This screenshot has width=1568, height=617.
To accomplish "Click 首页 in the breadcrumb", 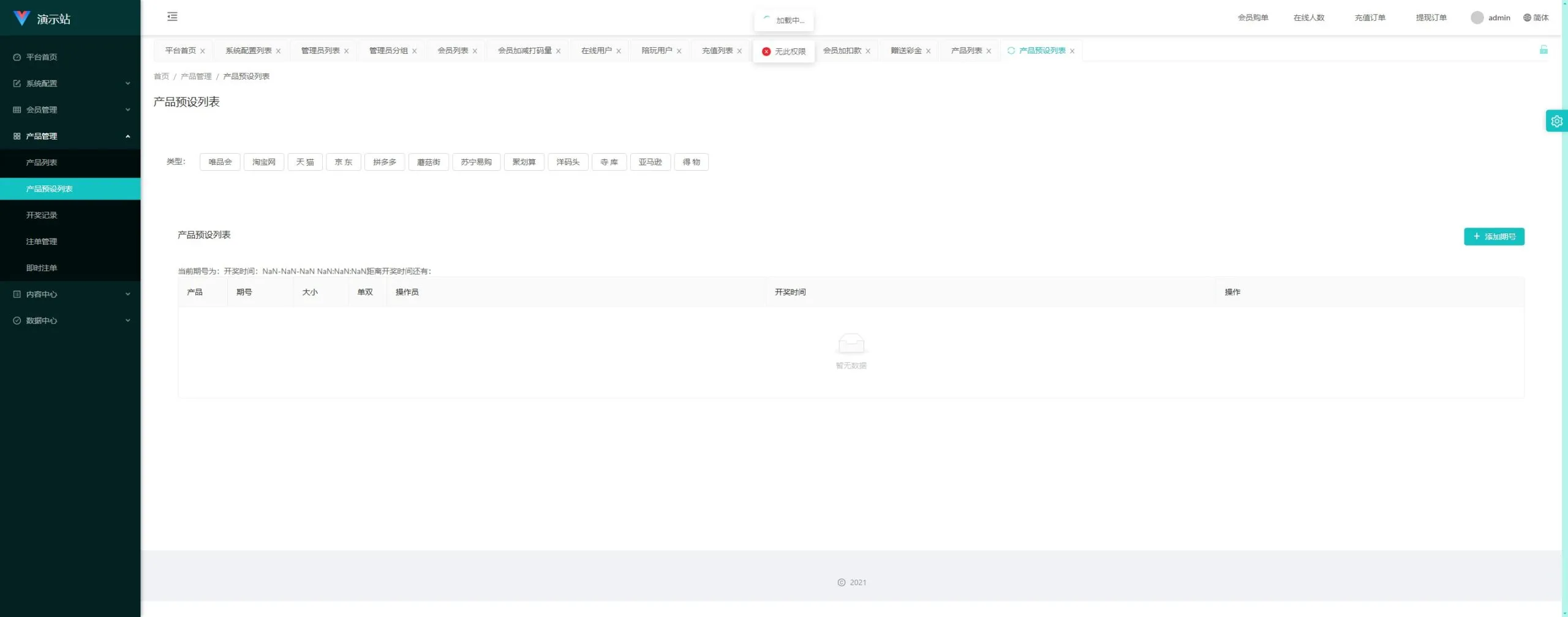I will pyautogui.click(x=161, y=77).
